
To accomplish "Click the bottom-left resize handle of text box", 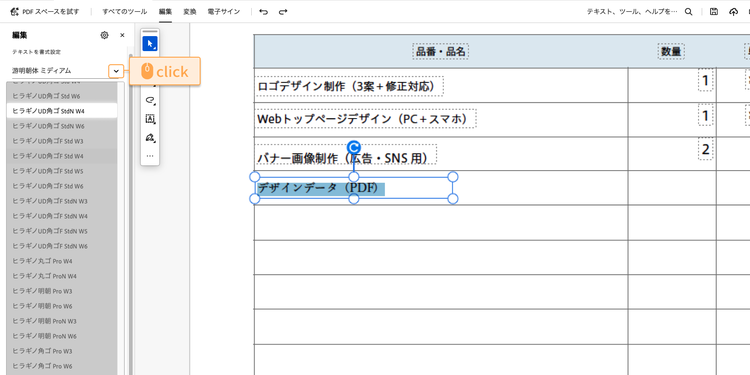I will coord(255,199).
